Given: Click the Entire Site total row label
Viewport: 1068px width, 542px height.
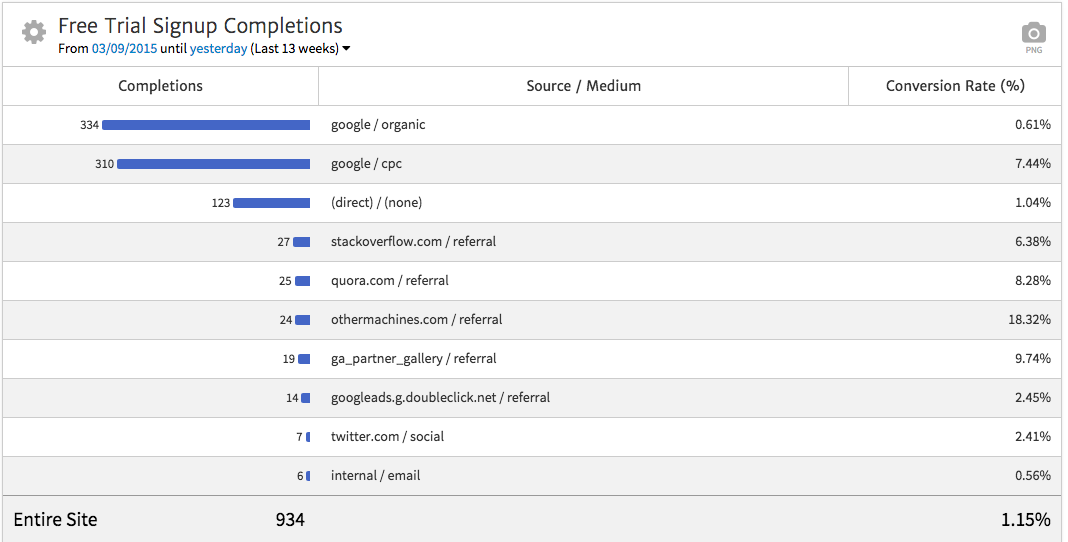Looking at the screenshot, I should [55, 520].
